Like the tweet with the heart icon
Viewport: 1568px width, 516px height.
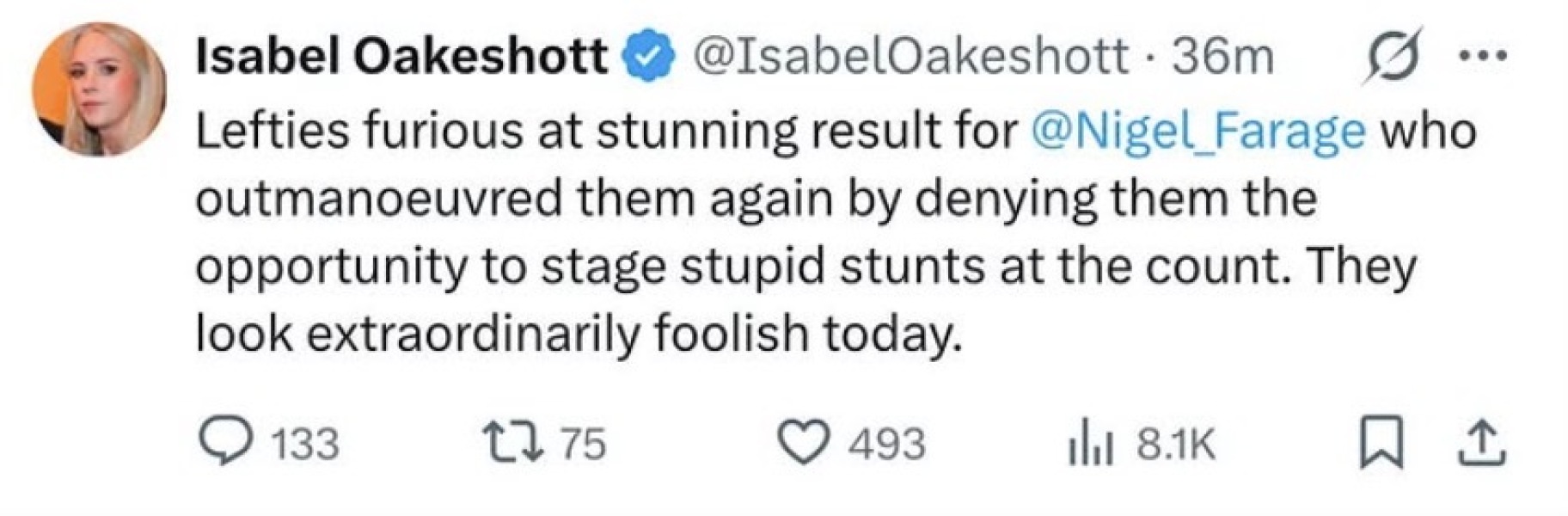[x=802, y=443]
